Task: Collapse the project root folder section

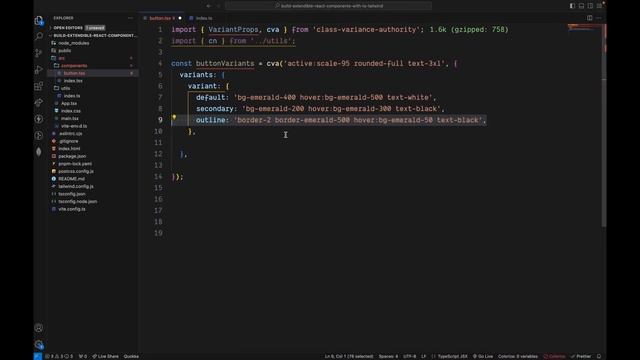Action: click(x=93, y=36)
